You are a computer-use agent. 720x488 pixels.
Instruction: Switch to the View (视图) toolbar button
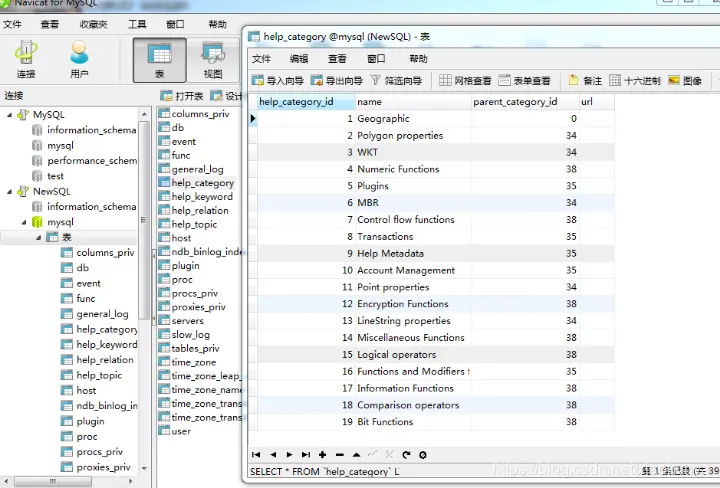(x=213, y=60)
